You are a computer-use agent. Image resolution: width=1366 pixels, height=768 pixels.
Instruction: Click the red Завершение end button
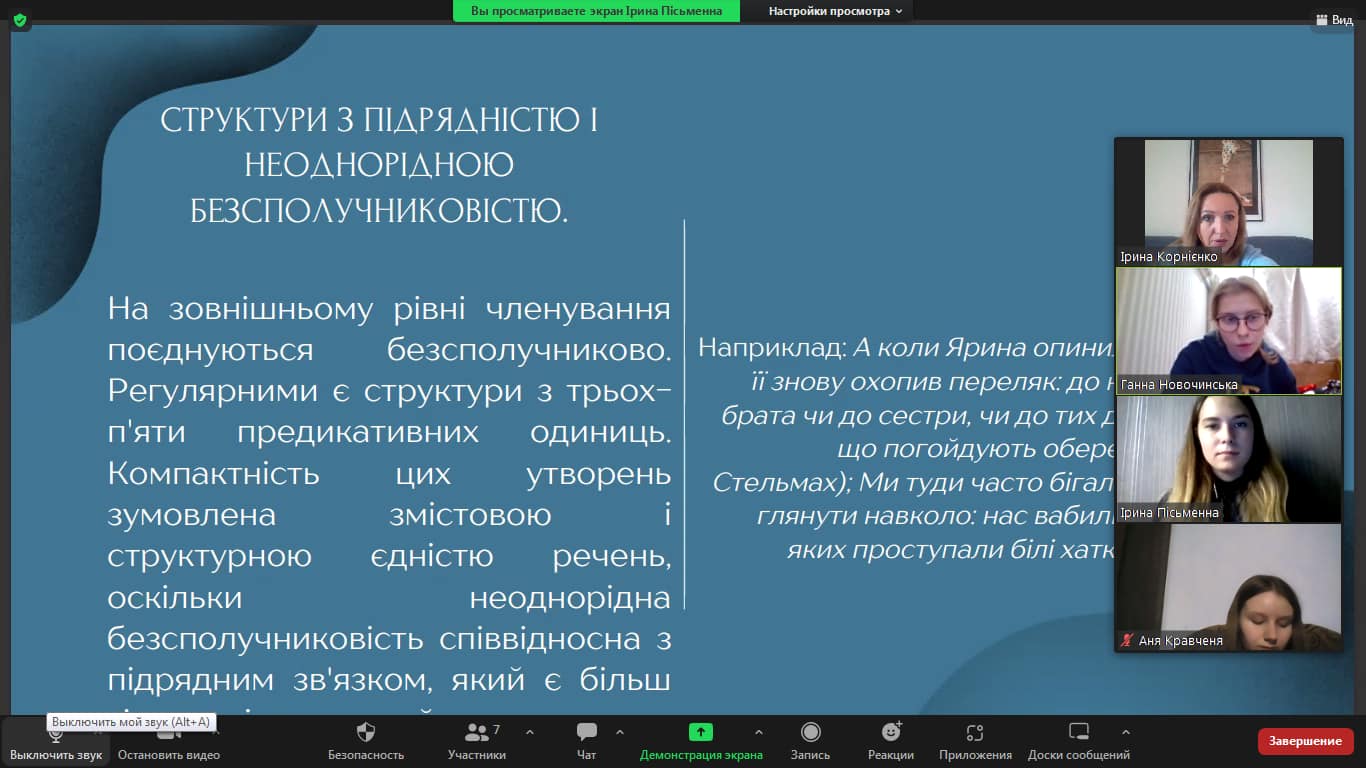(1305, 741)
